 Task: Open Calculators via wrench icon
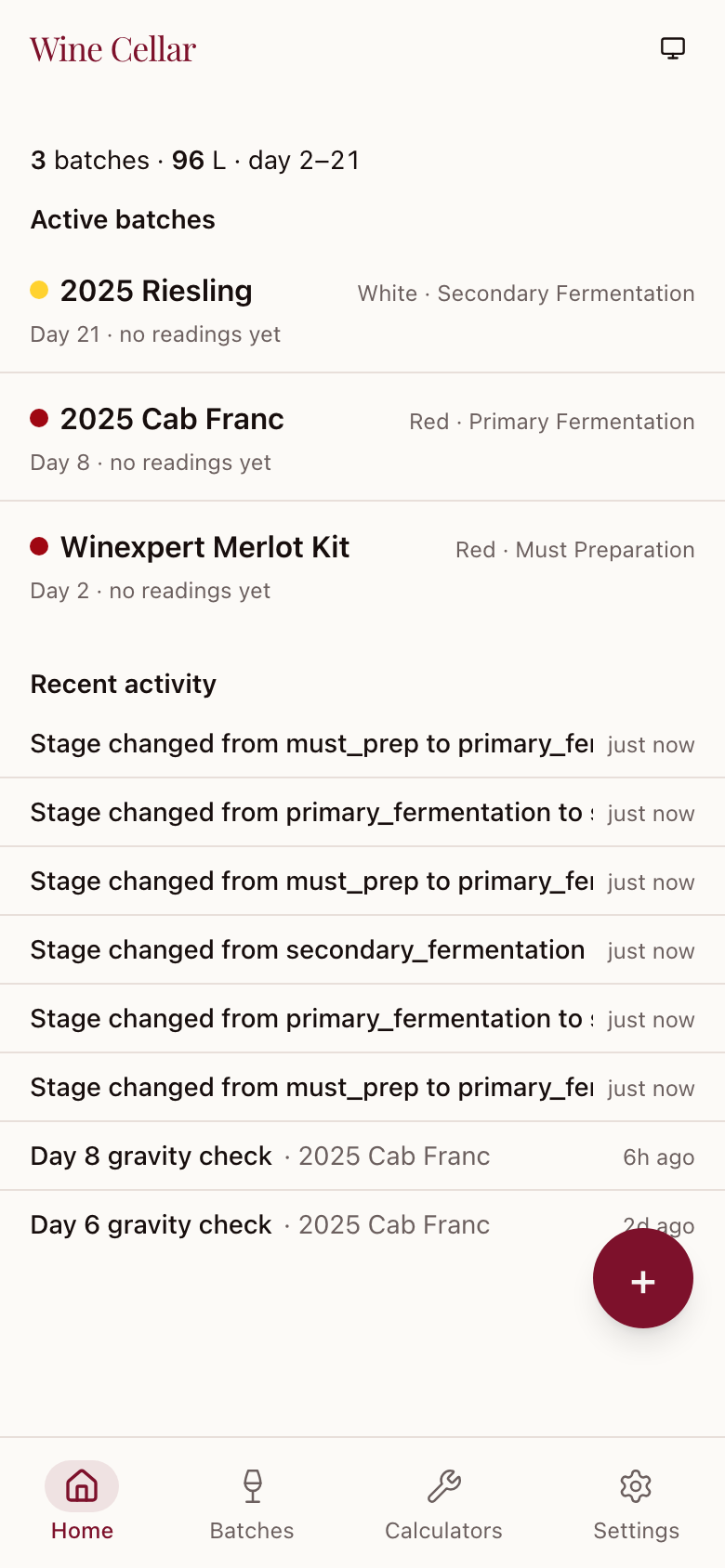click(444, 1485)
